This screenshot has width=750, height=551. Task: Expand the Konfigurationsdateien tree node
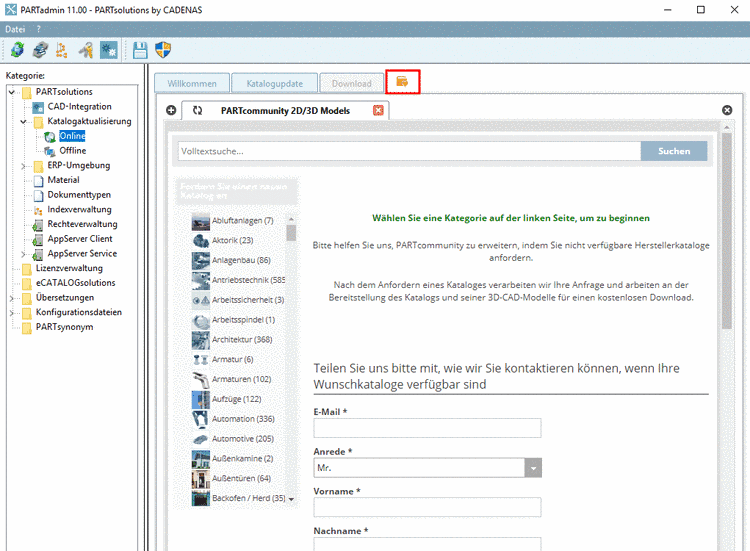pos(11,313)
